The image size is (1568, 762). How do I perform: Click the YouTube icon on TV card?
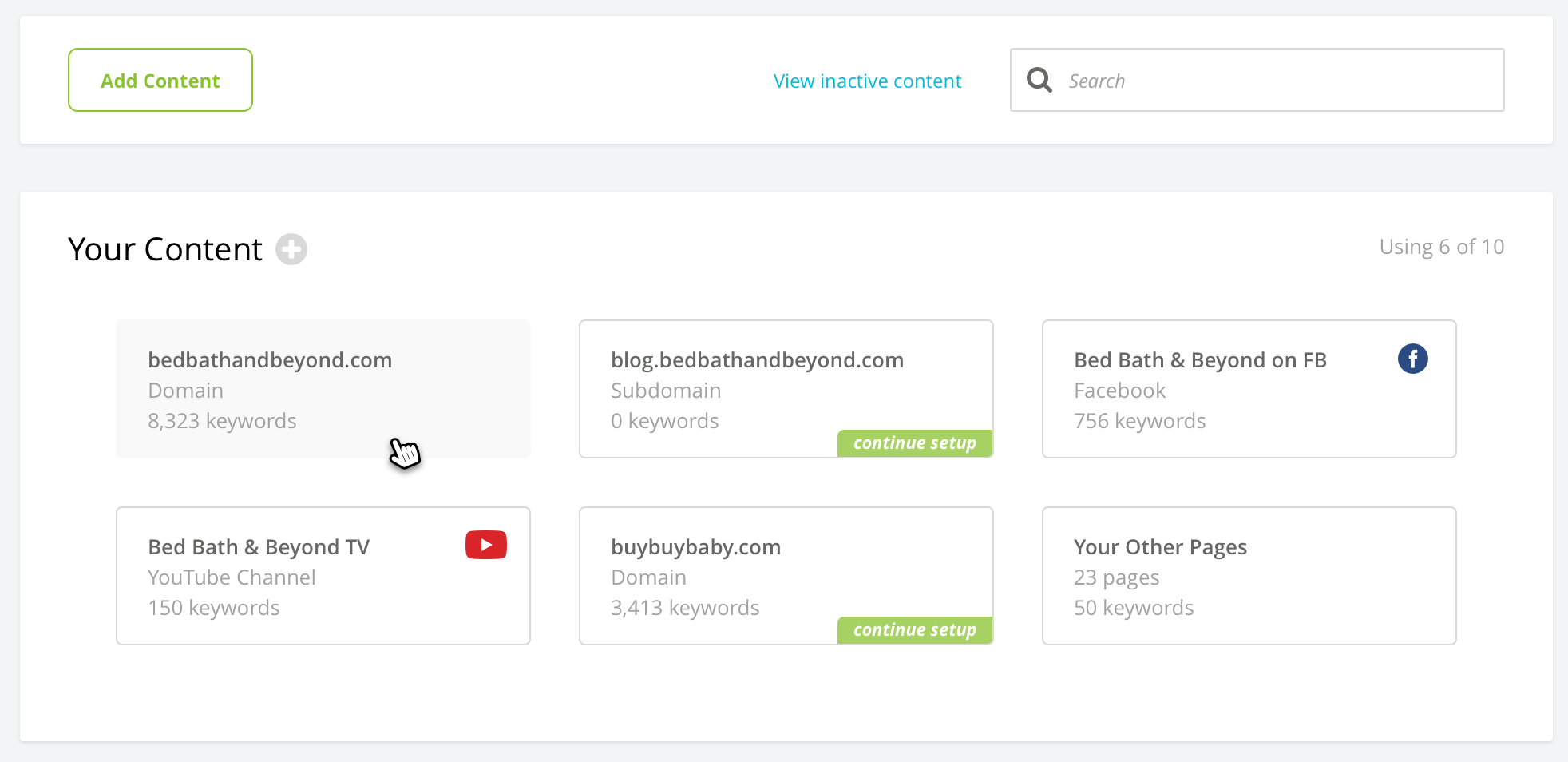(x=486, y=545)
